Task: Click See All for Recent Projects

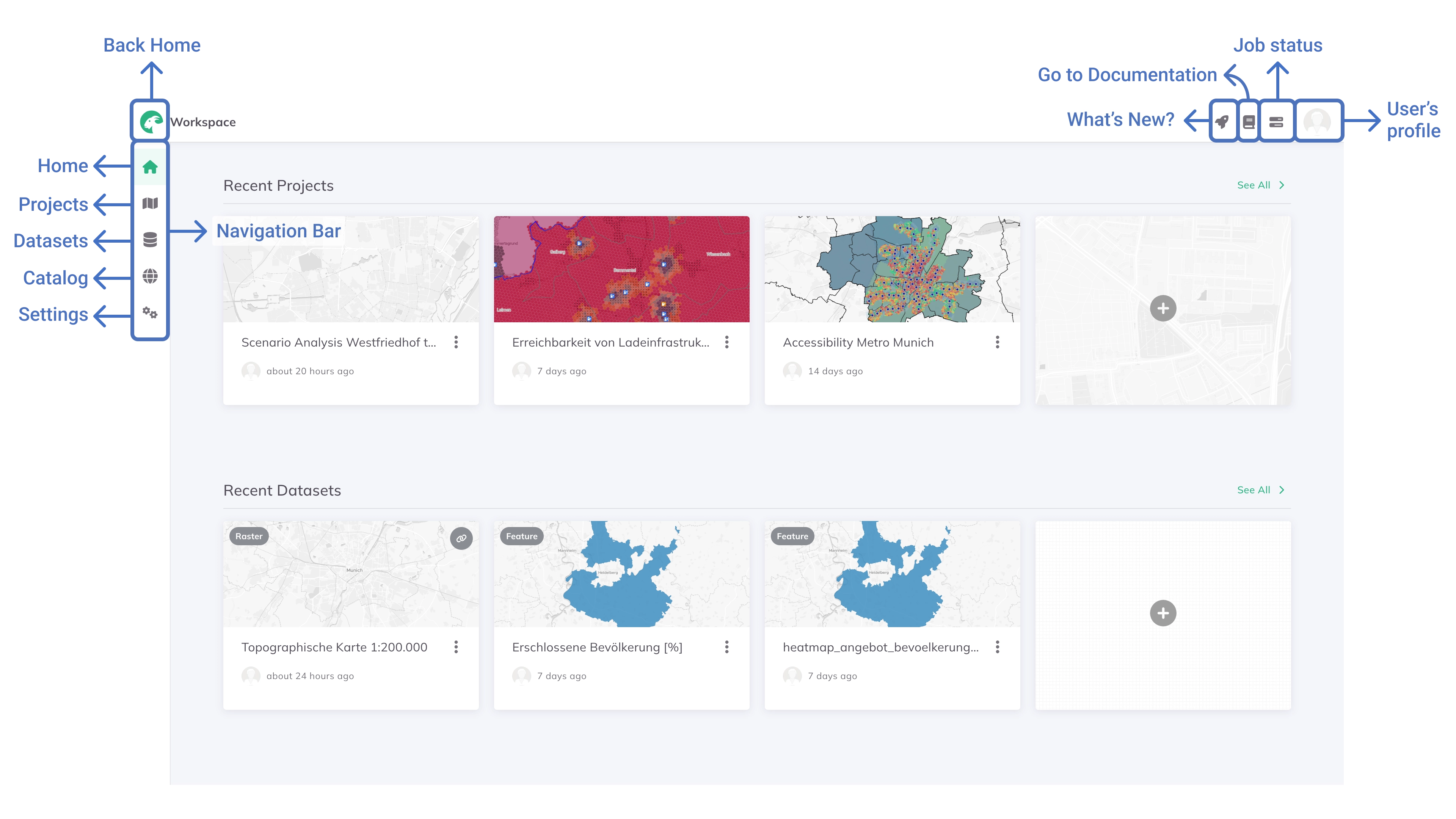Action: (x=1260, y=185)
